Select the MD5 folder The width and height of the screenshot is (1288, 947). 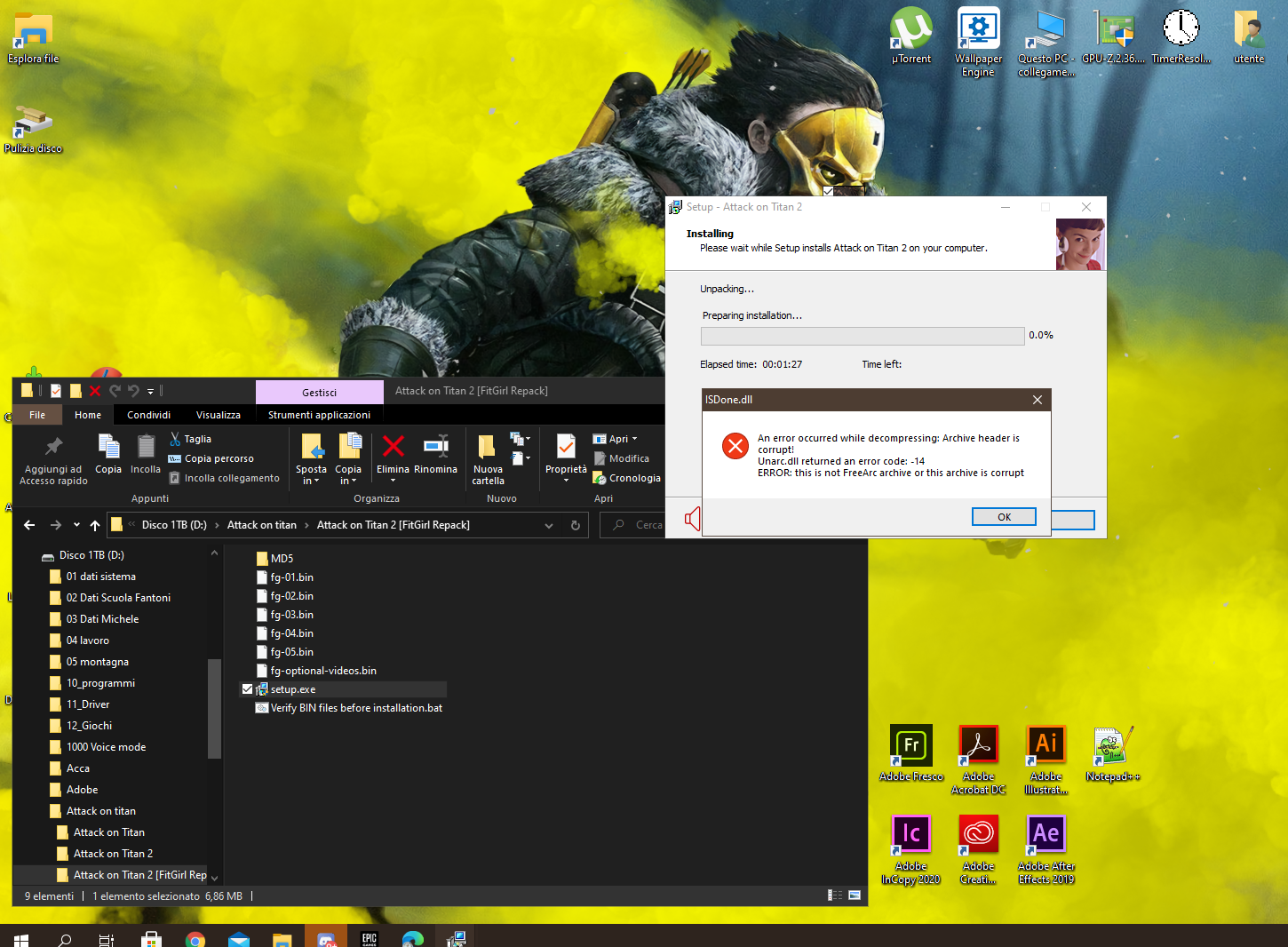[x=274, y=559]
